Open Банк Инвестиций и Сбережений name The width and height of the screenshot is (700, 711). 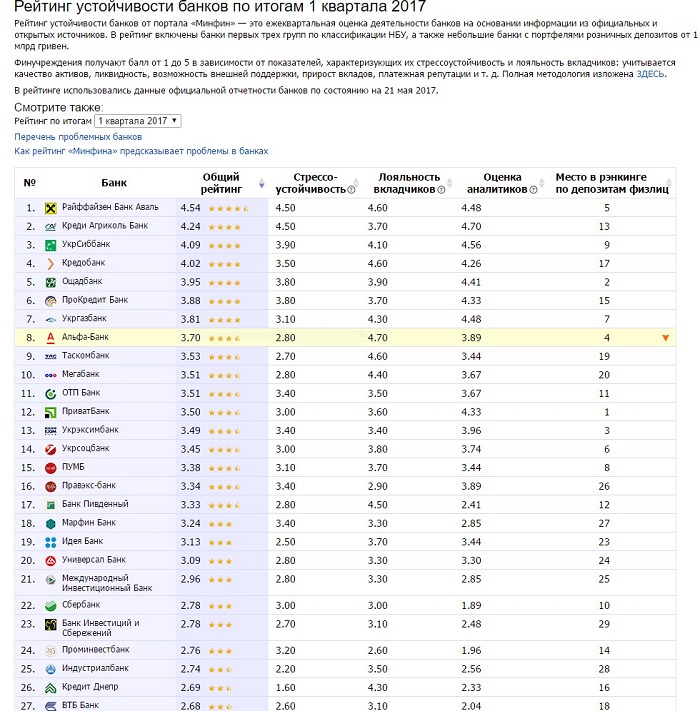point(101,628)
